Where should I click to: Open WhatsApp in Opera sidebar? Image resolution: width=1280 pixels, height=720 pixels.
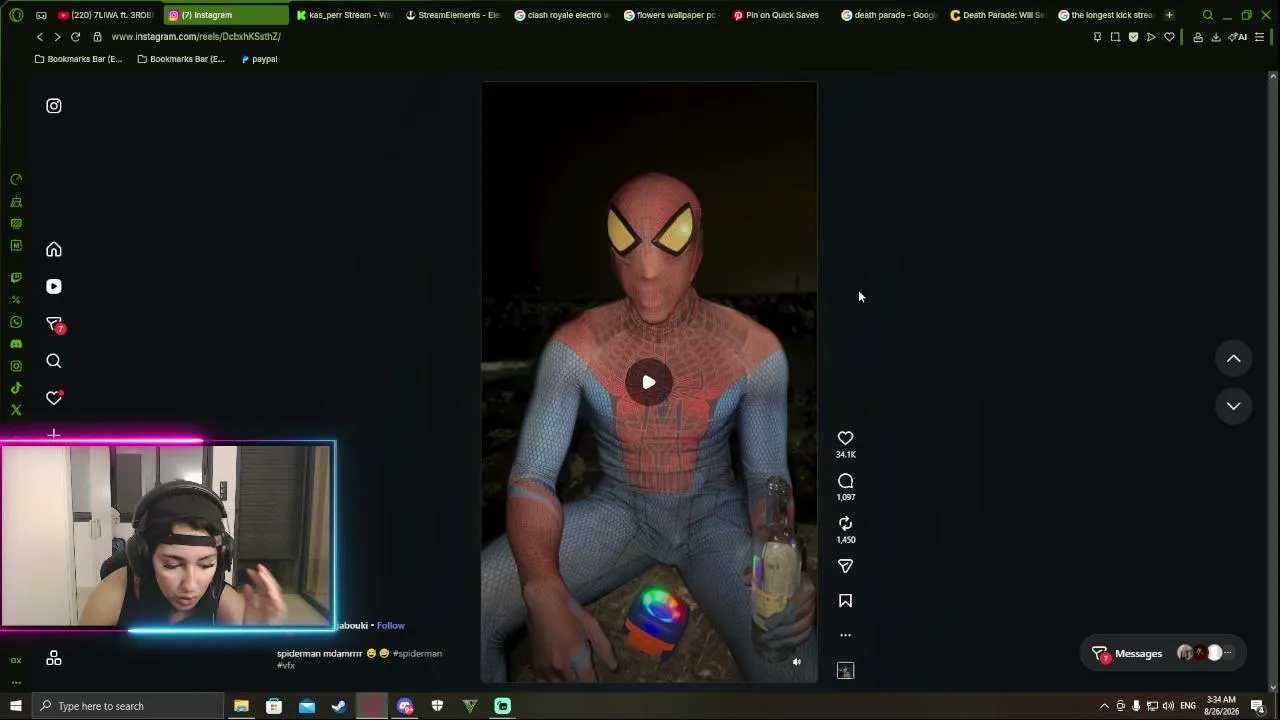click(x=16, y=322)
